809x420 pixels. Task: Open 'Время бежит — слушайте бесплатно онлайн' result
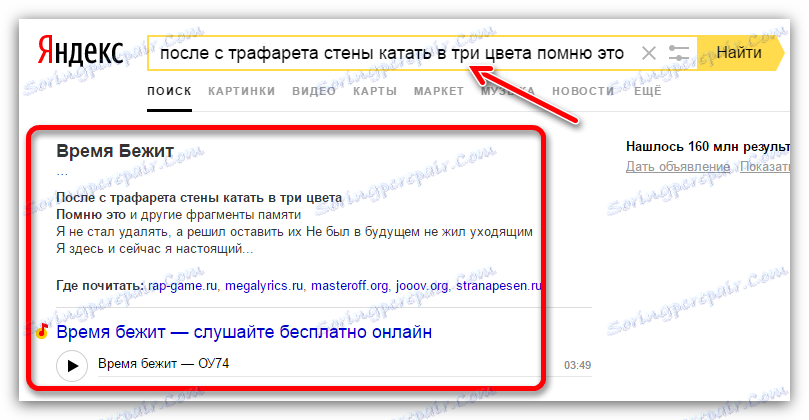[x=244, y=332]
